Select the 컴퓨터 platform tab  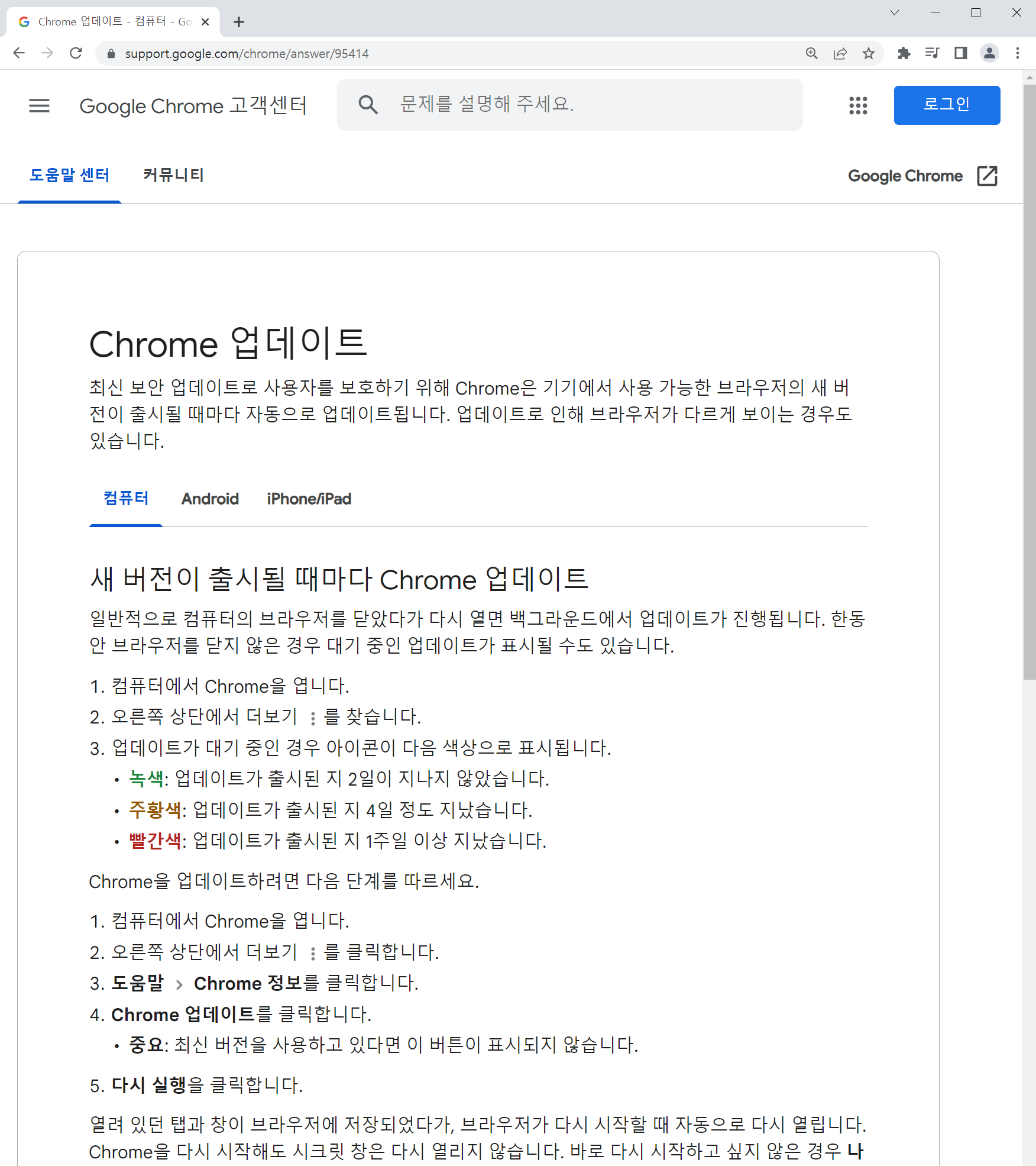[x=125, y=499]
